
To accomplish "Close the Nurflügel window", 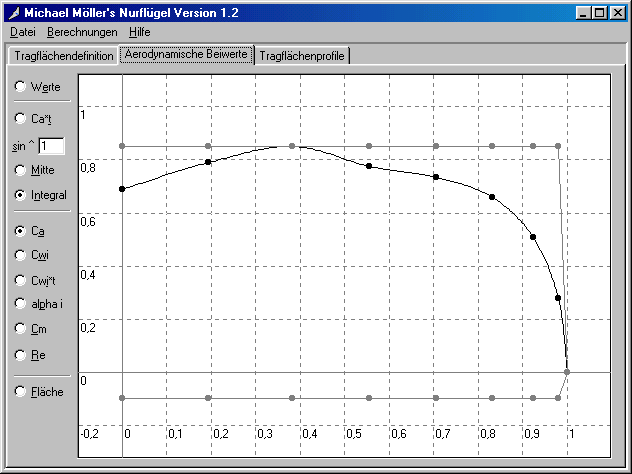I will coord(617,13).
